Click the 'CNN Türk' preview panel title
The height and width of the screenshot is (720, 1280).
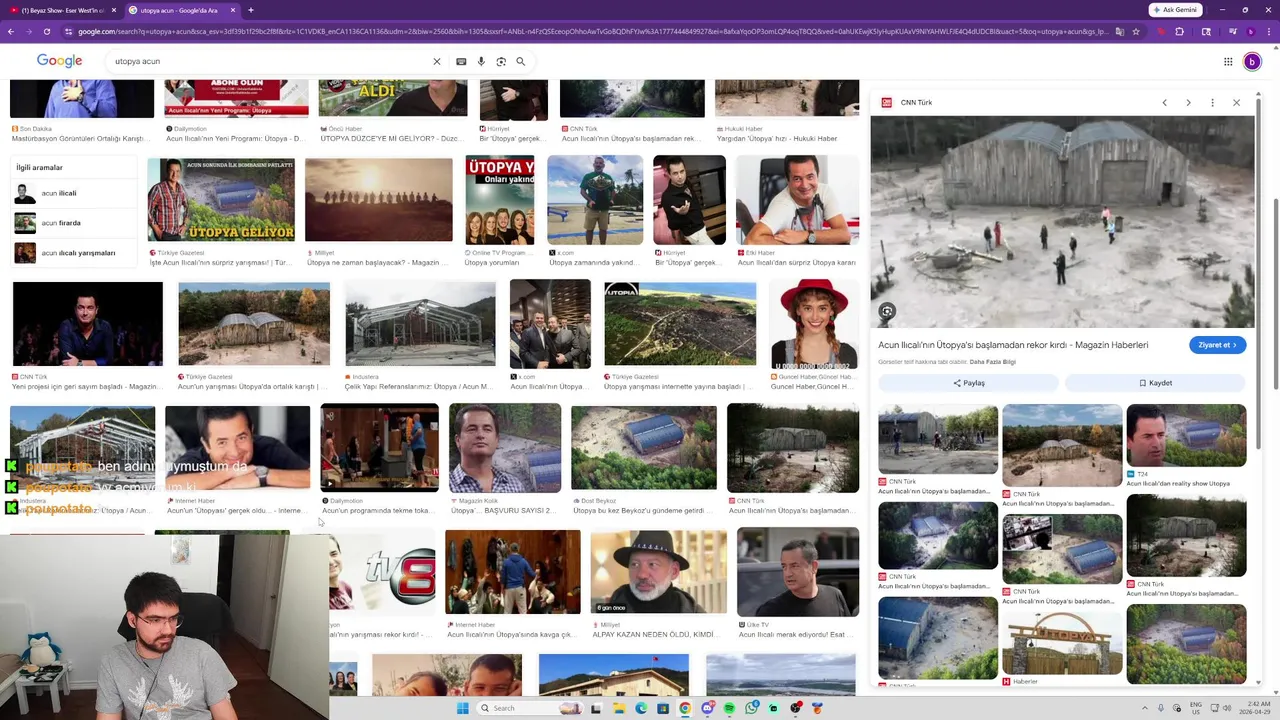pos(916,103)
